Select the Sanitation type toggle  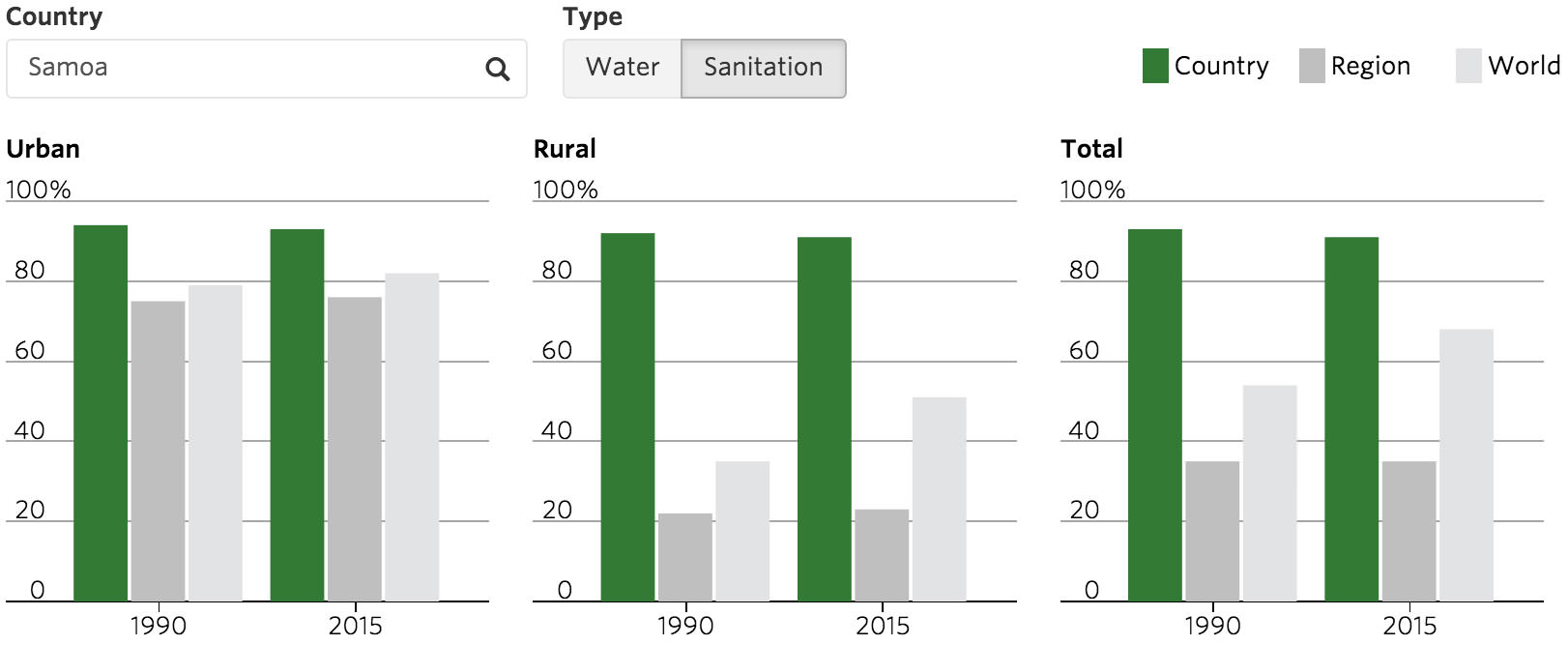(x=763, y=68)
